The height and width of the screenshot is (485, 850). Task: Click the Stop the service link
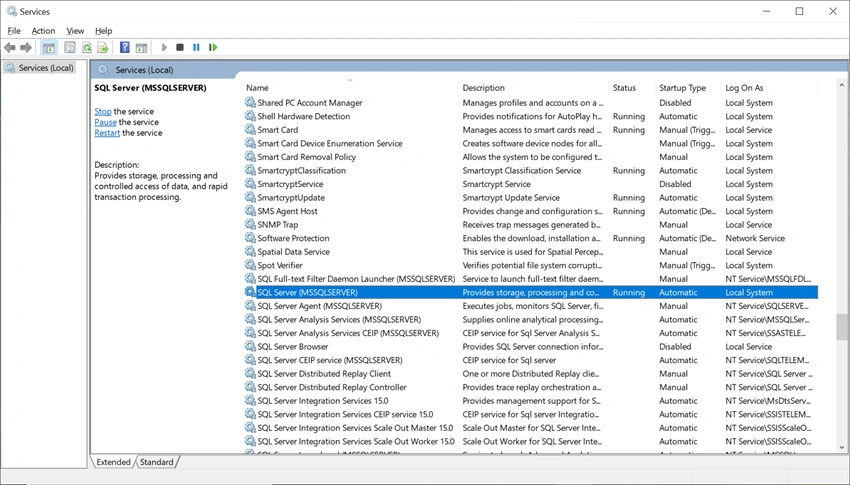103,111
